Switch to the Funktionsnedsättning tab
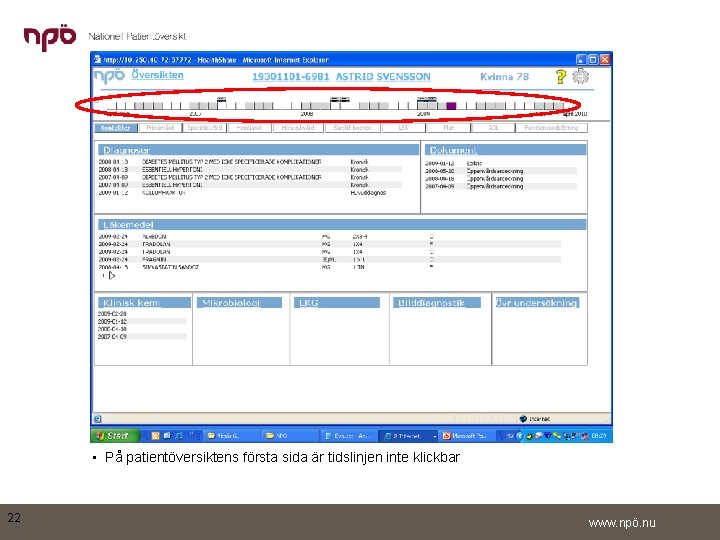Image resolution: width=720 pixels, height=540 pixels. click(x=551, y=128)
